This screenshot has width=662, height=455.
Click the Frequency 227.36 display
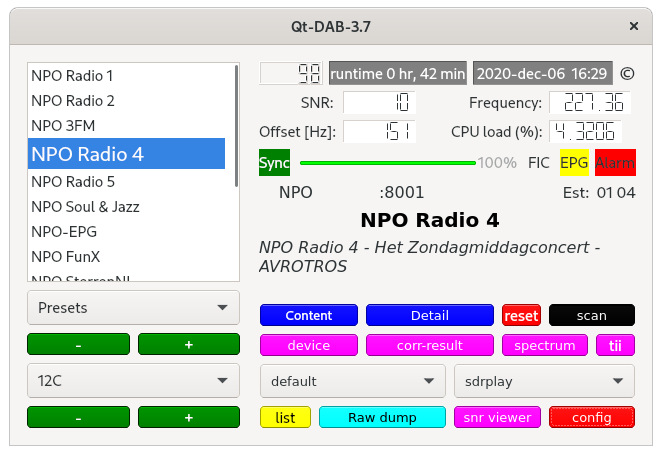point(590,102)
